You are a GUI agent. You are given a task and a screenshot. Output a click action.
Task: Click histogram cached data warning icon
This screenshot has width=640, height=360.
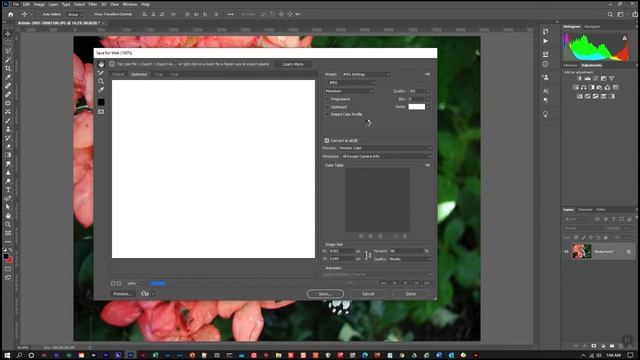pos(624,38)
